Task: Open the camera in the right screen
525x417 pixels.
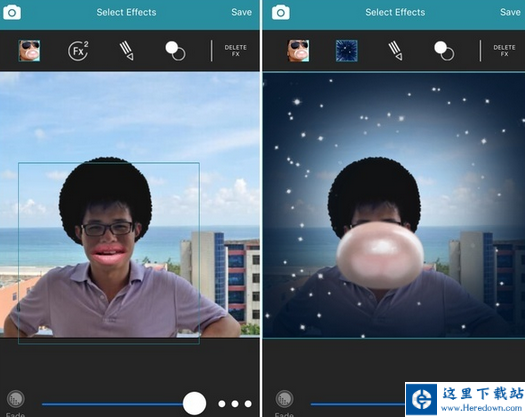Action: (x=281, y=13)
